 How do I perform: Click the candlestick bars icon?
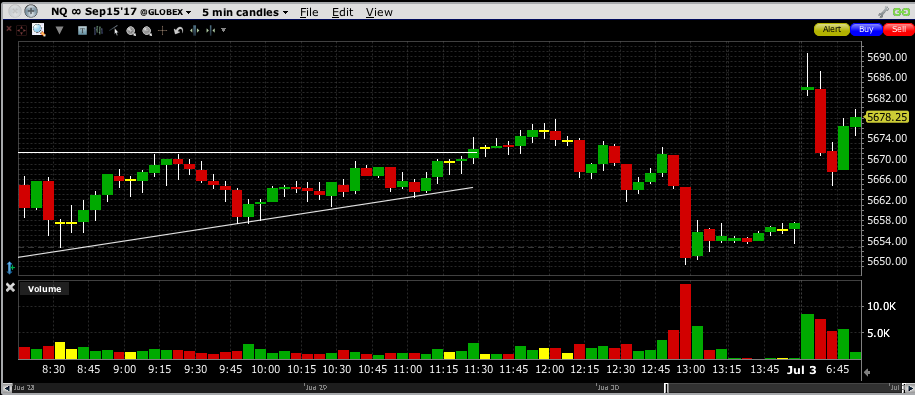pos(98,30)
